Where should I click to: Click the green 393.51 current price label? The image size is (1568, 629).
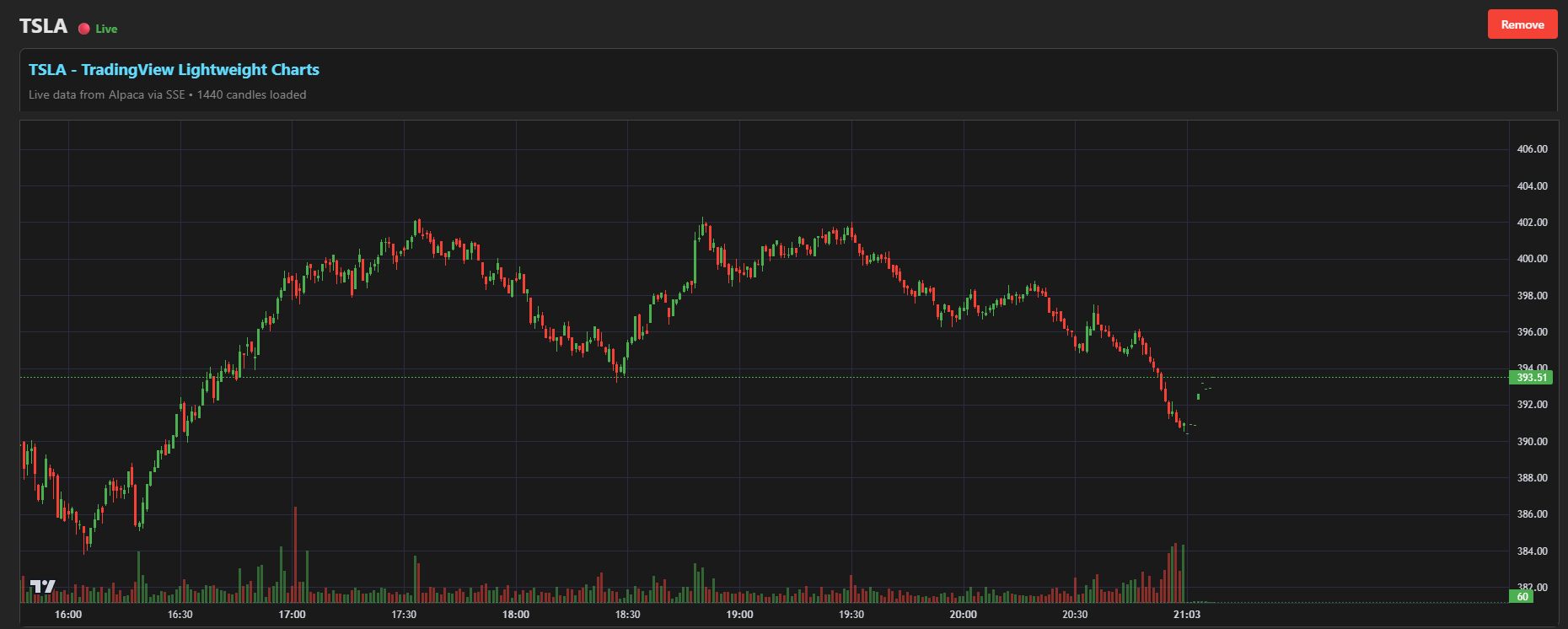pos(1531,378)
